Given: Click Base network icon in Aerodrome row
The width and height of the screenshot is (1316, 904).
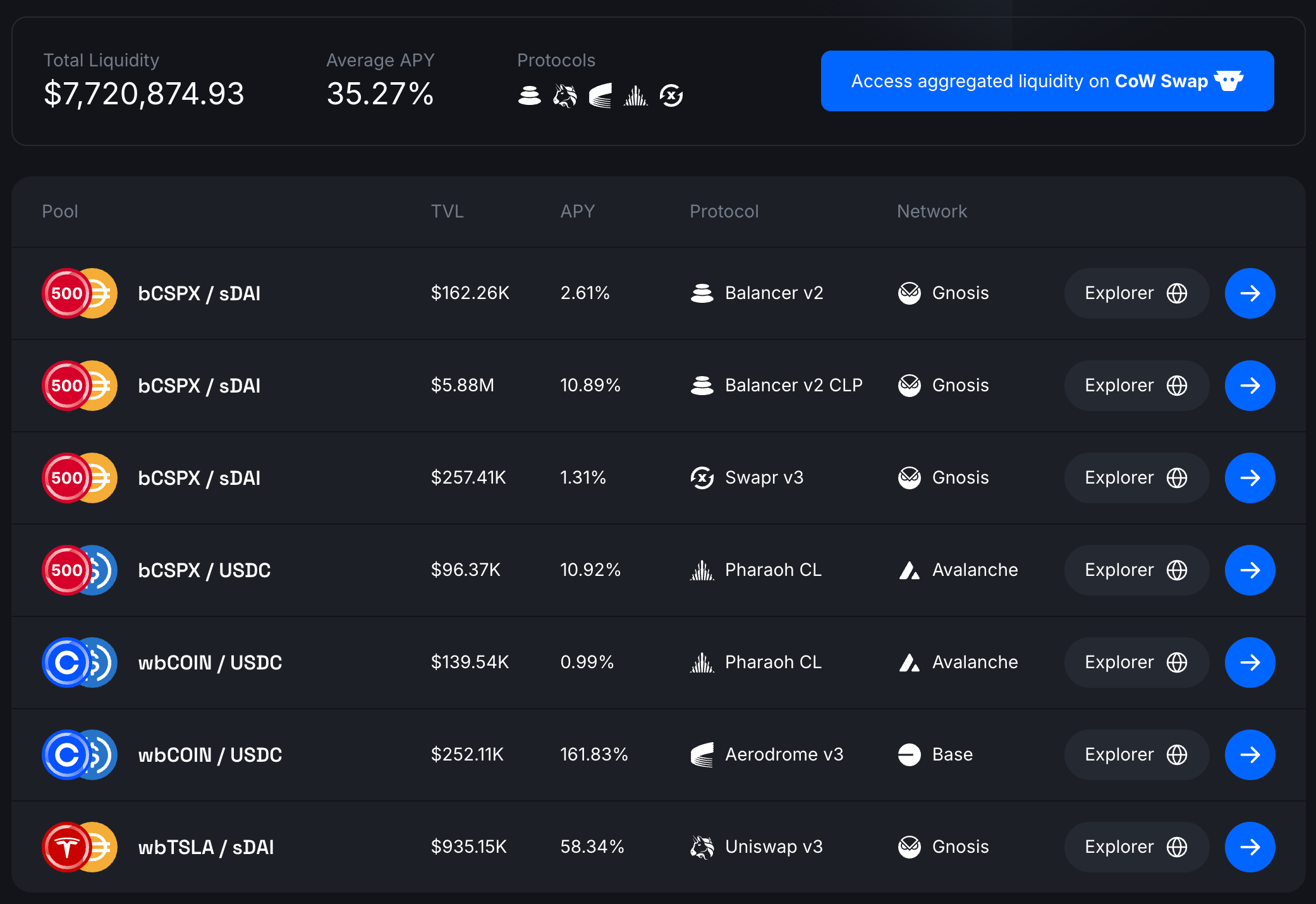Looking at the screenshot, I should [910, 755].
